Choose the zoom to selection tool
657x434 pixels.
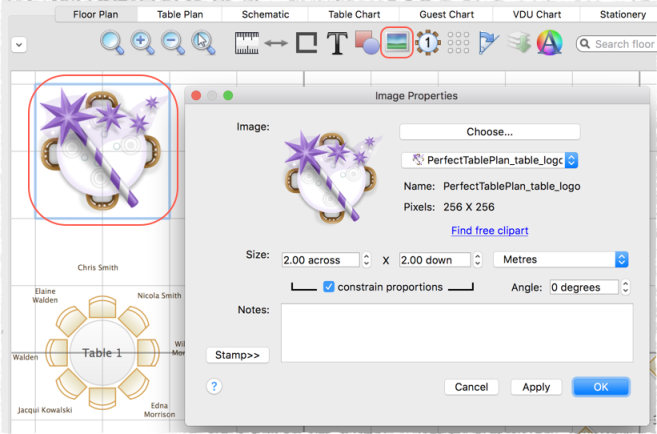203,43
